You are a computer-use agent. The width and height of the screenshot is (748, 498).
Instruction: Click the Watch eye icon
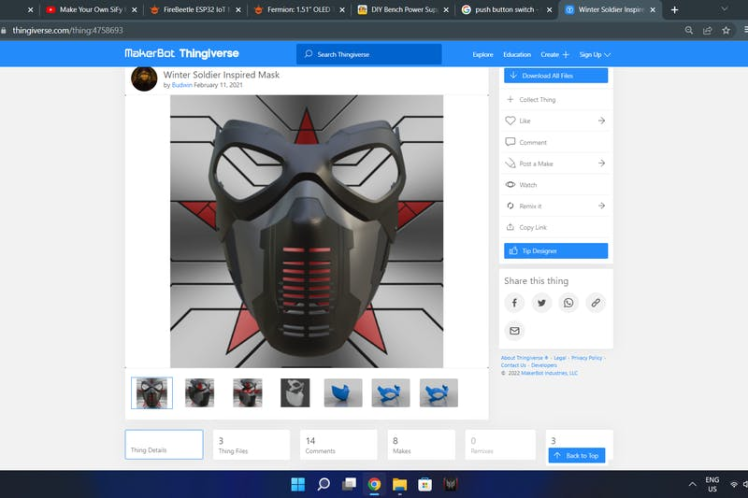510,185
